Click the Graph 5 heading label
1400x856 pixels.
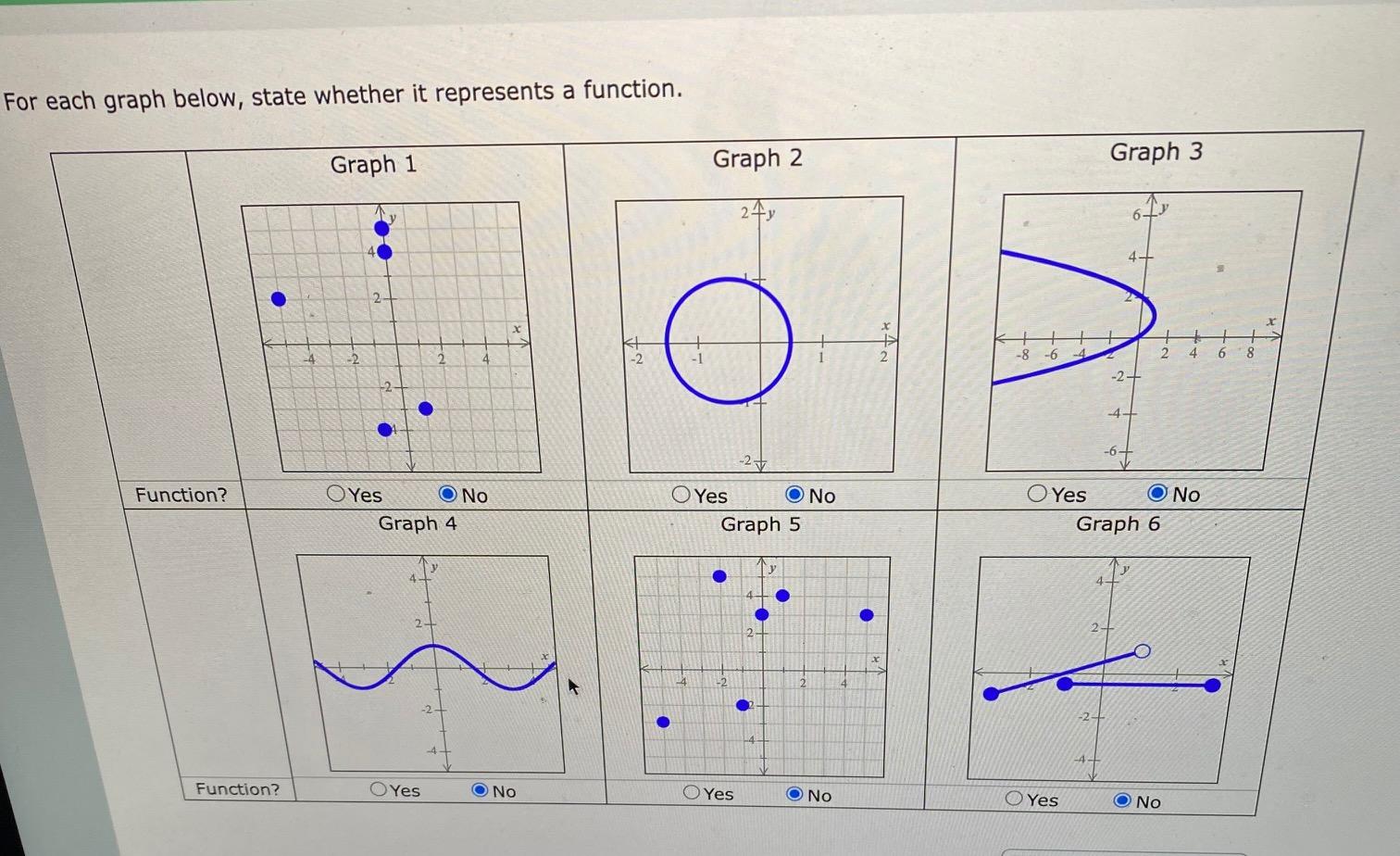coord(760,525)
